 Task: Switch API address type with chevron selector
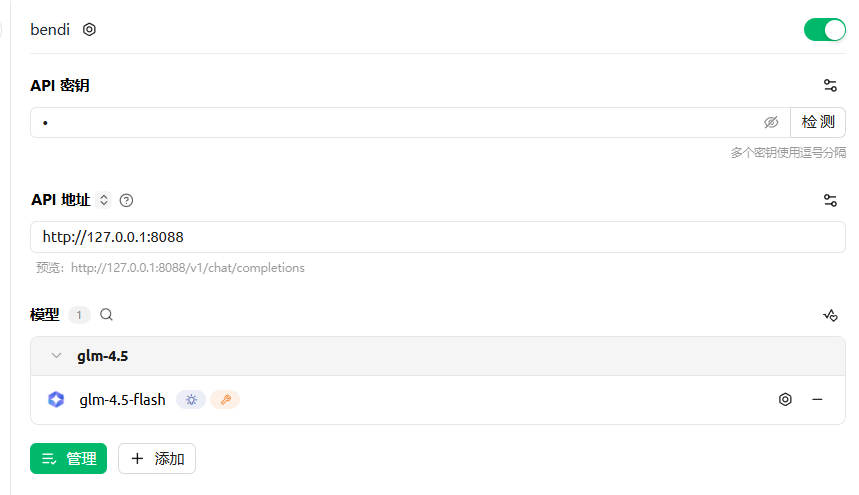click(104, 200)
